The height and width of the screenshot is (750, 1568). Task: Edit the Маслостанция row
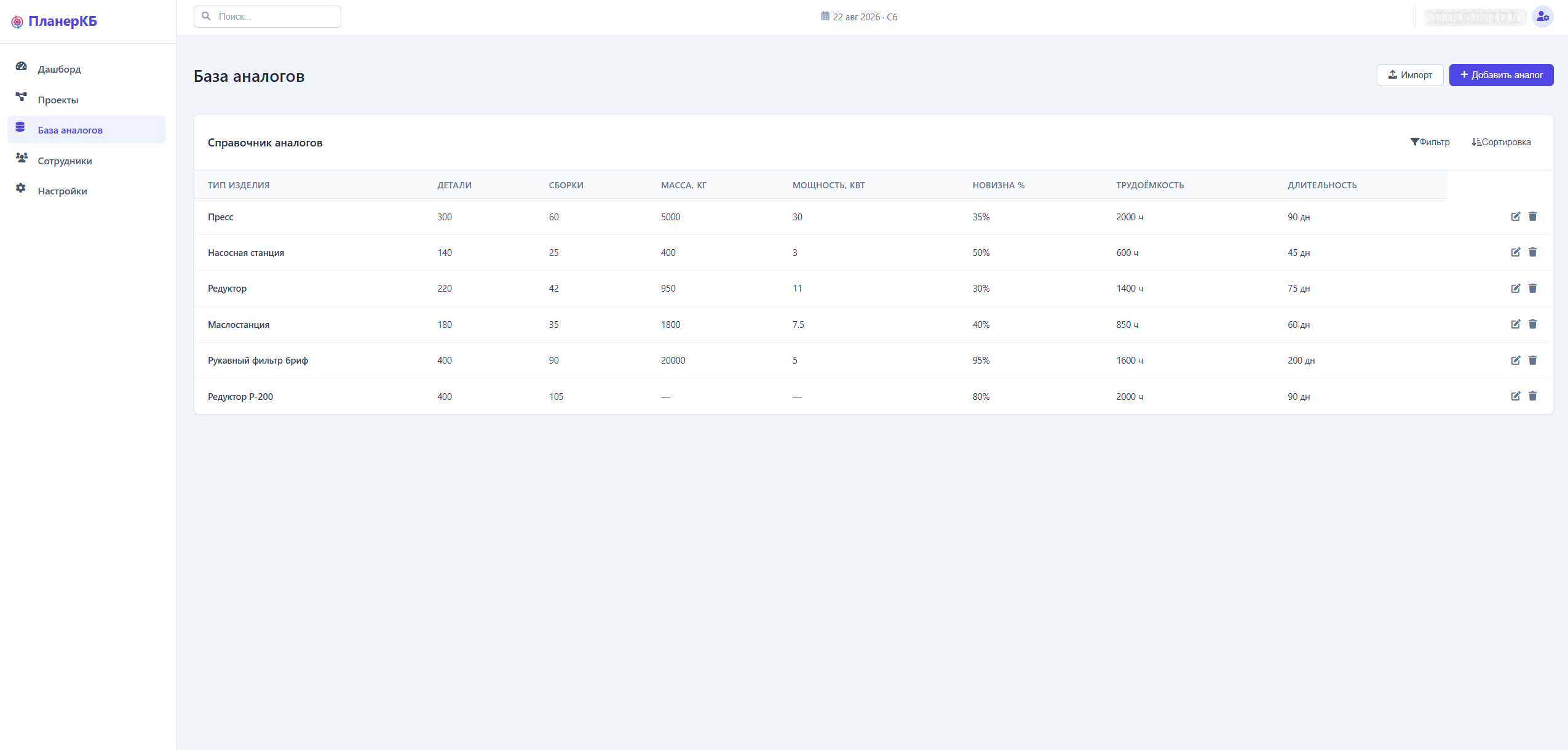[1515, 324]
